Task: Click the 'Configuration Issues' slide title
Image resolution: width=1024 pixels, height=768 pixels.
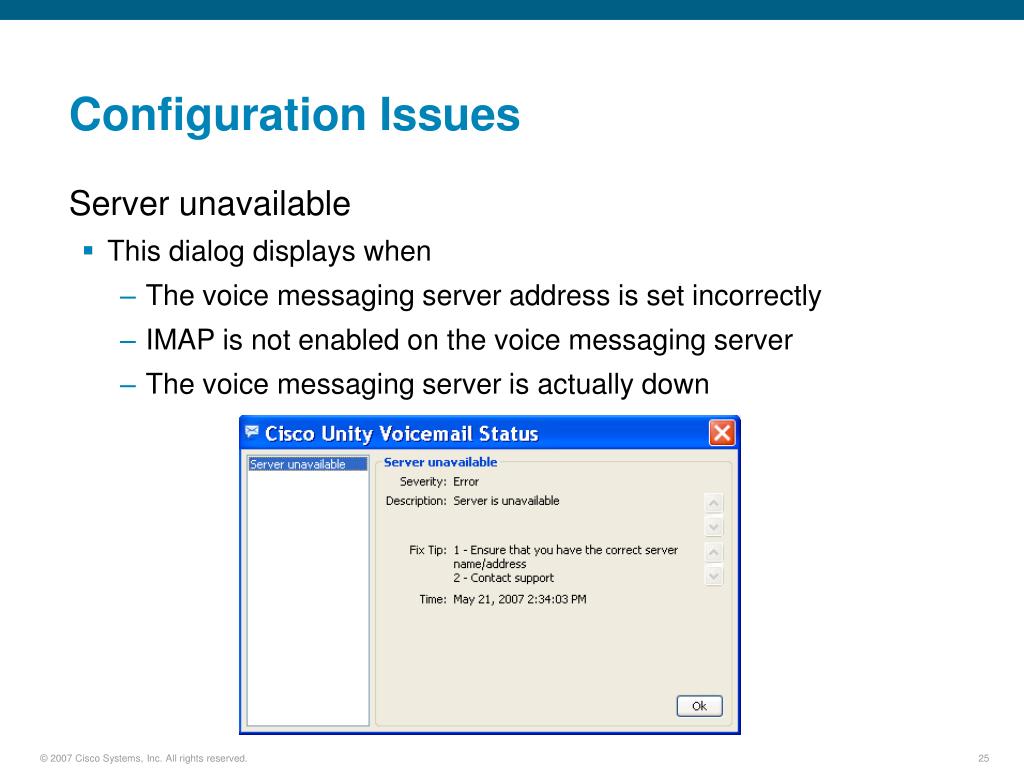Action: coord(295,116)
